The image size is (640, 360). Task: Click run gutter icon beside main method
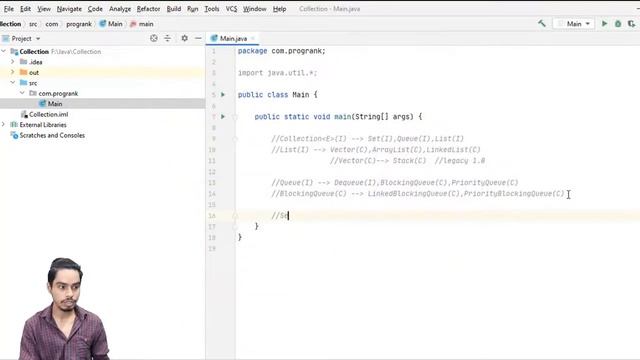tap(223, 117)
